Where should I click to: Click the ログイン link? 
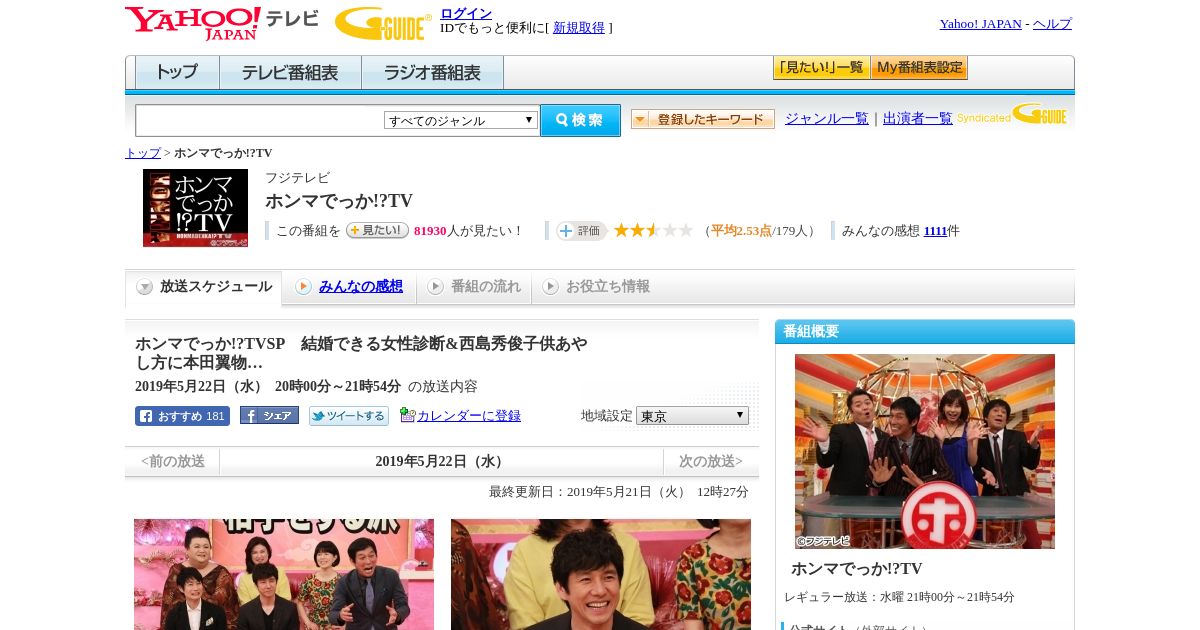click(466, 13)
